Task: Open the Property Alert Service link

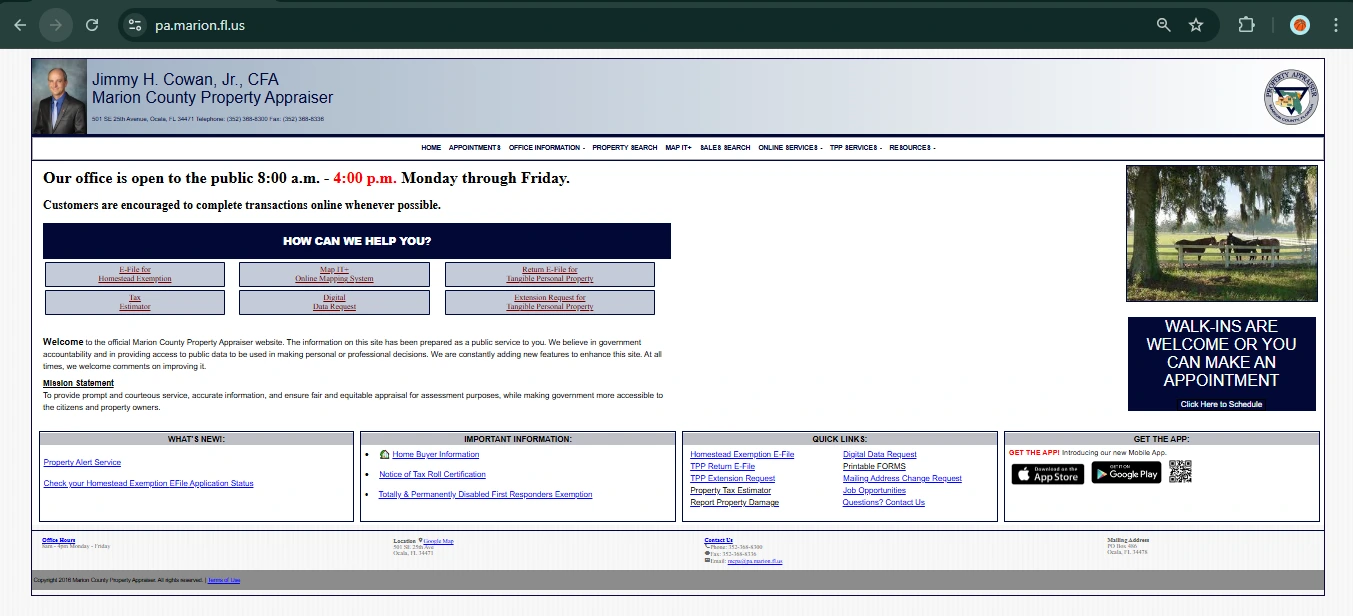Action: [x=82, y=462]
